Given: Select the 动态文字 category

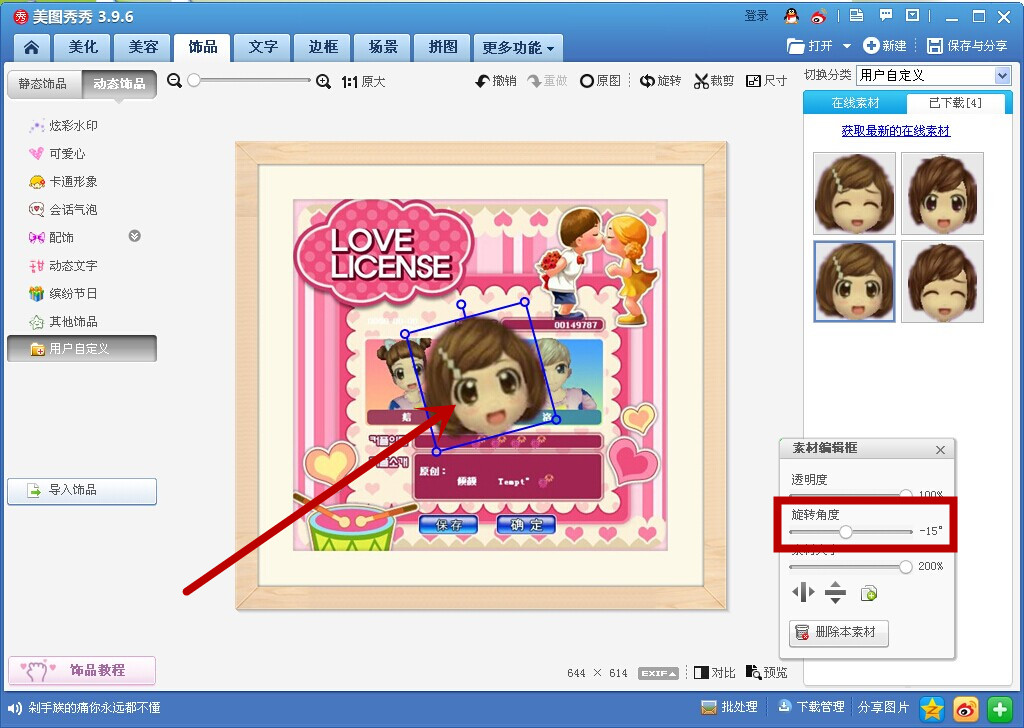Looking at the screenshot, I should point(63,266).
